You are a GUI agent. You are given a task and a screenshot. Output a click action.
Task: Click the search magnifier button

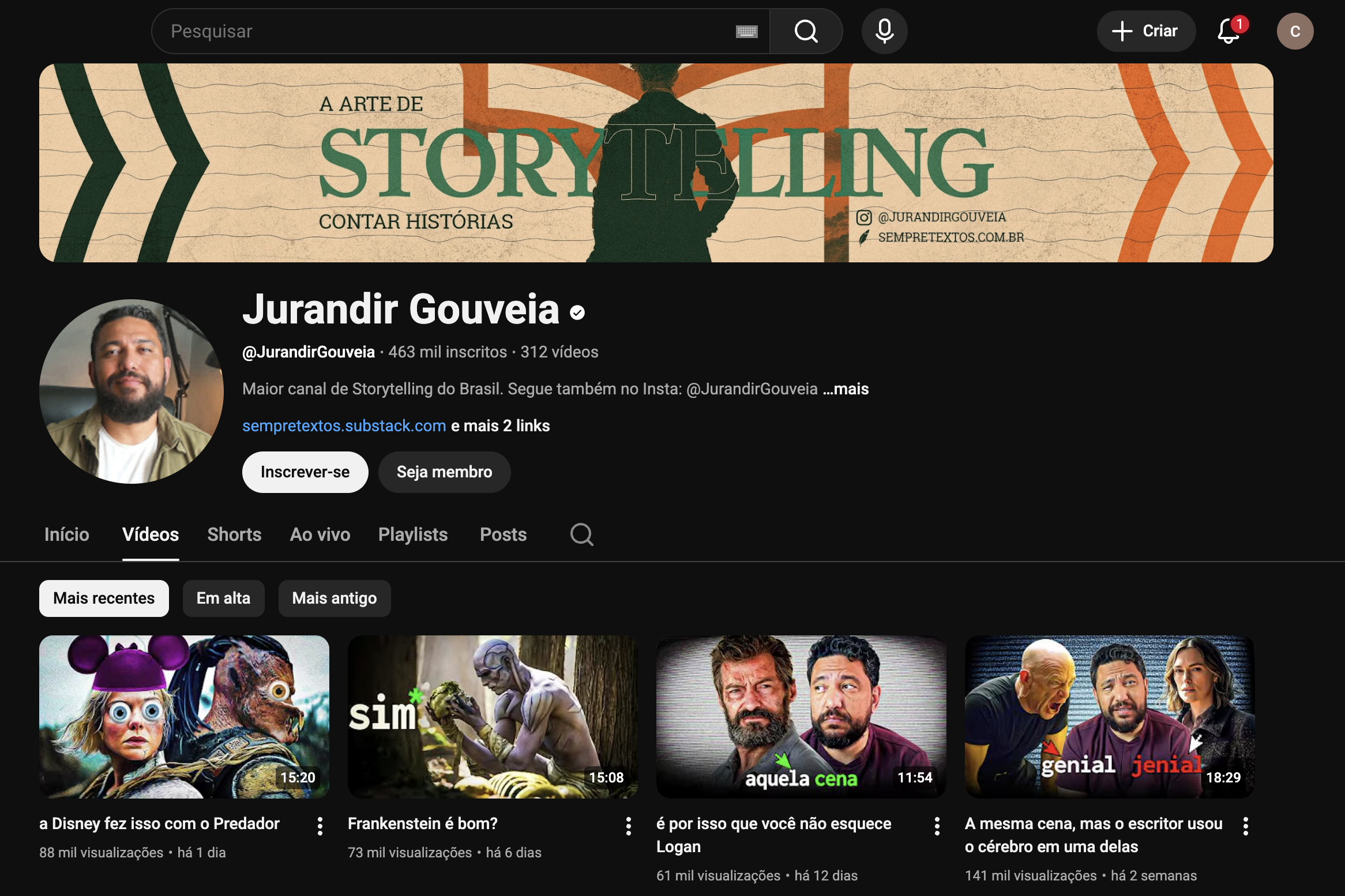pyautogui.click(x=806, y=31)
